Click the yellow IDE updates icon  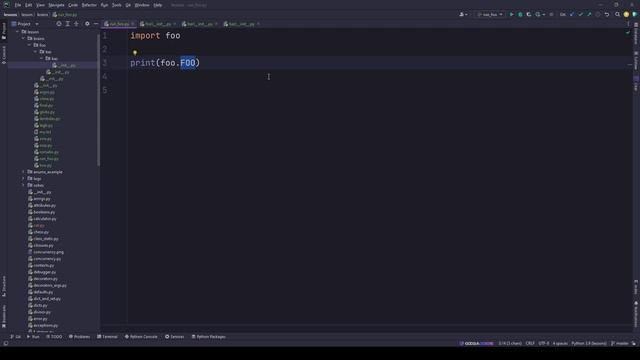[x=626, y=14]
